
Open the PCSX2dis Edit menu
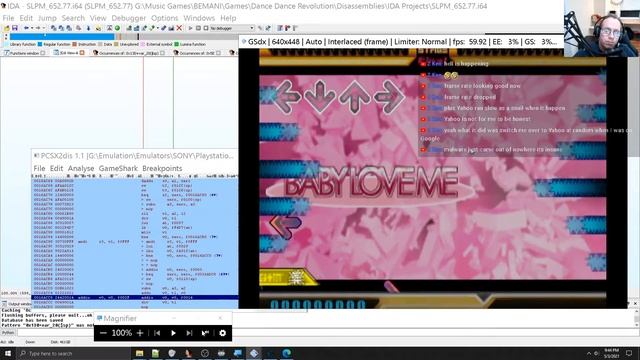56,168
